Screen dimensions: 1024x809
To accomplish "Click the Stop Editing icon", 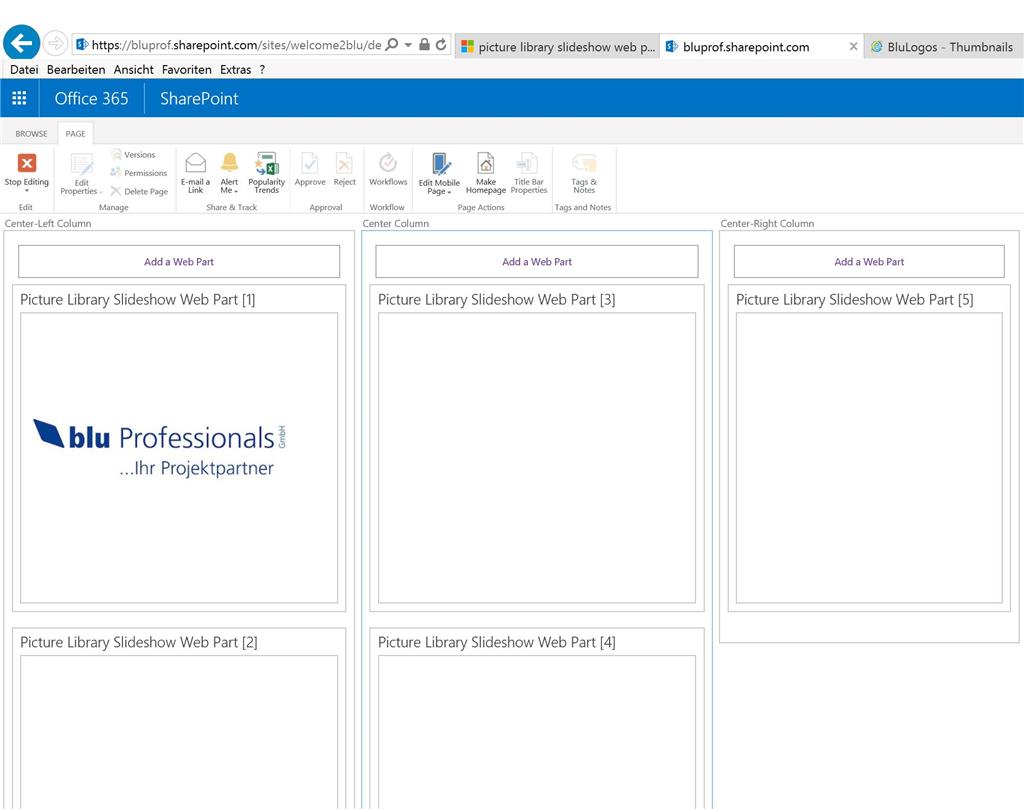I will point(27,163).
